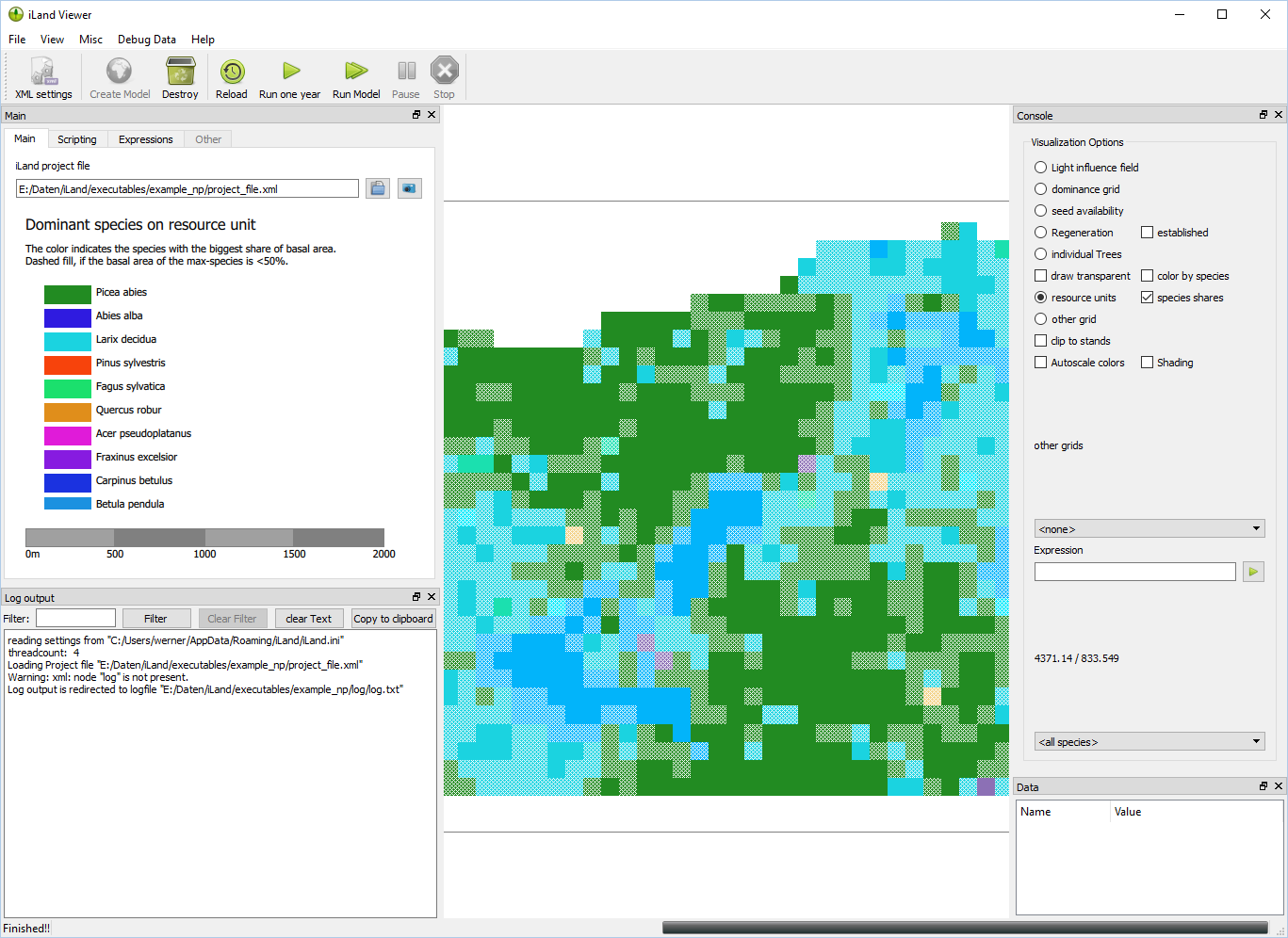Select individual Trees visualization option

coord(1041,254)
